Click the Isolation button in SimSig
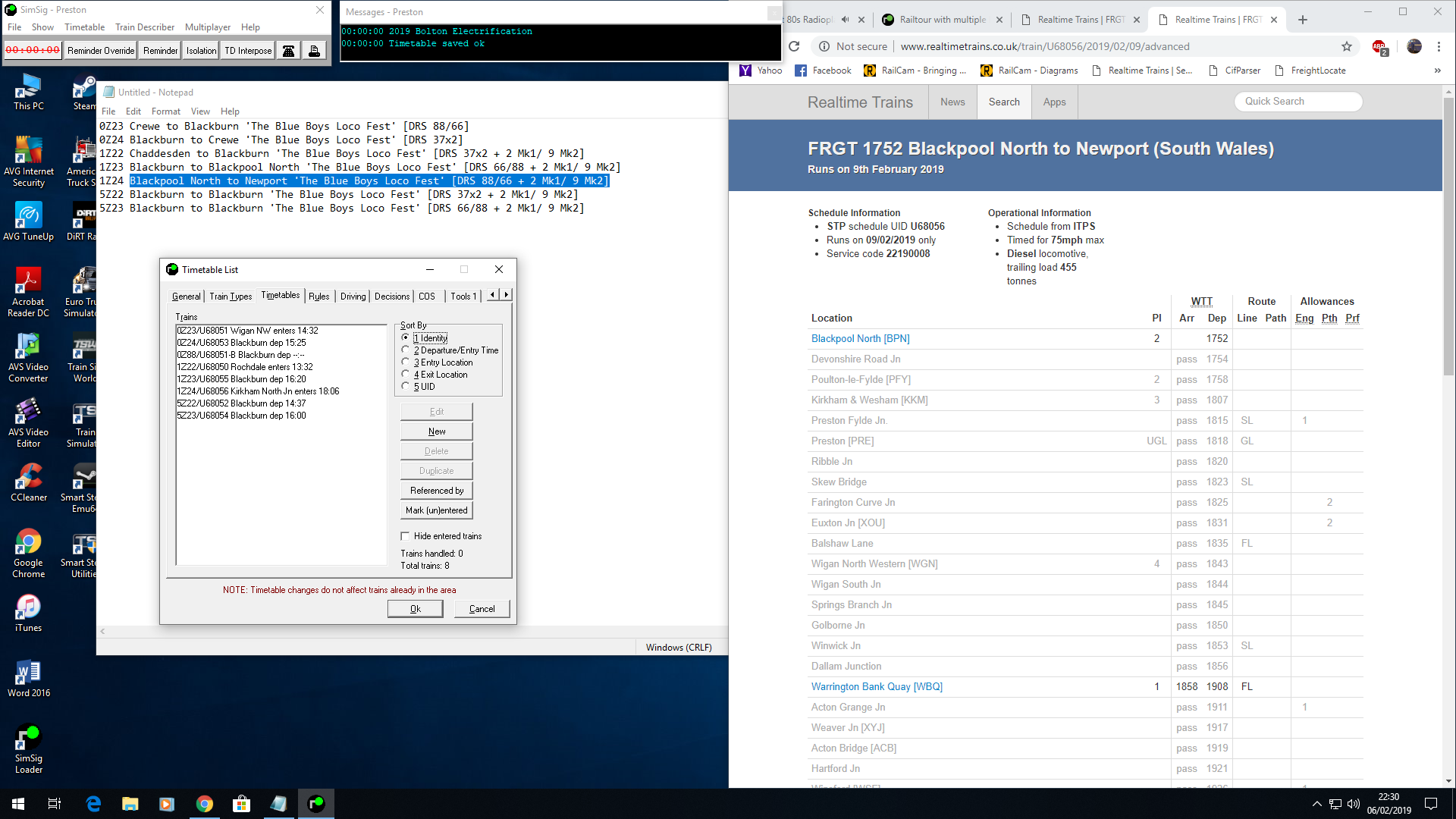Image resolution: width=1456 pixels, height=819 pixels. coord(201,51)
